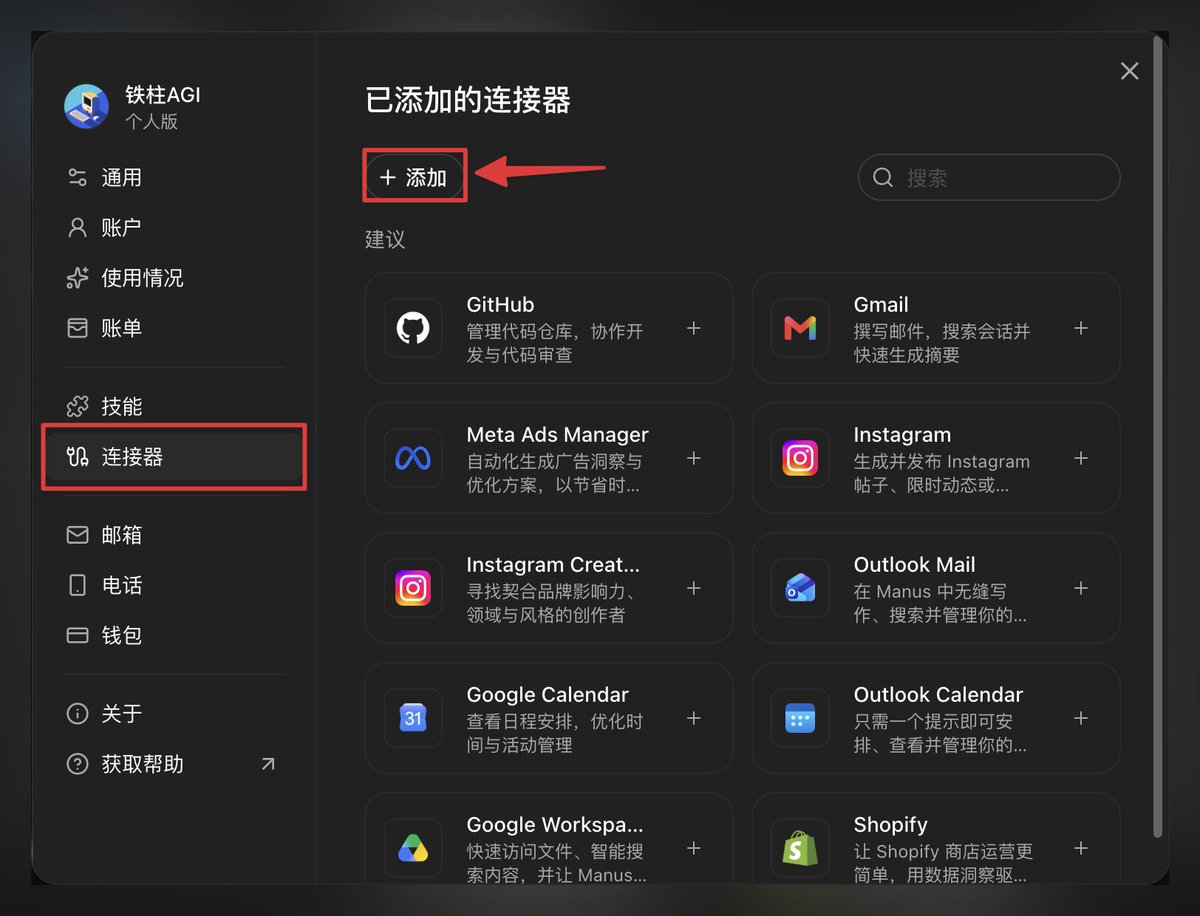Add the Instagram connector with plus

(1081, 458)
